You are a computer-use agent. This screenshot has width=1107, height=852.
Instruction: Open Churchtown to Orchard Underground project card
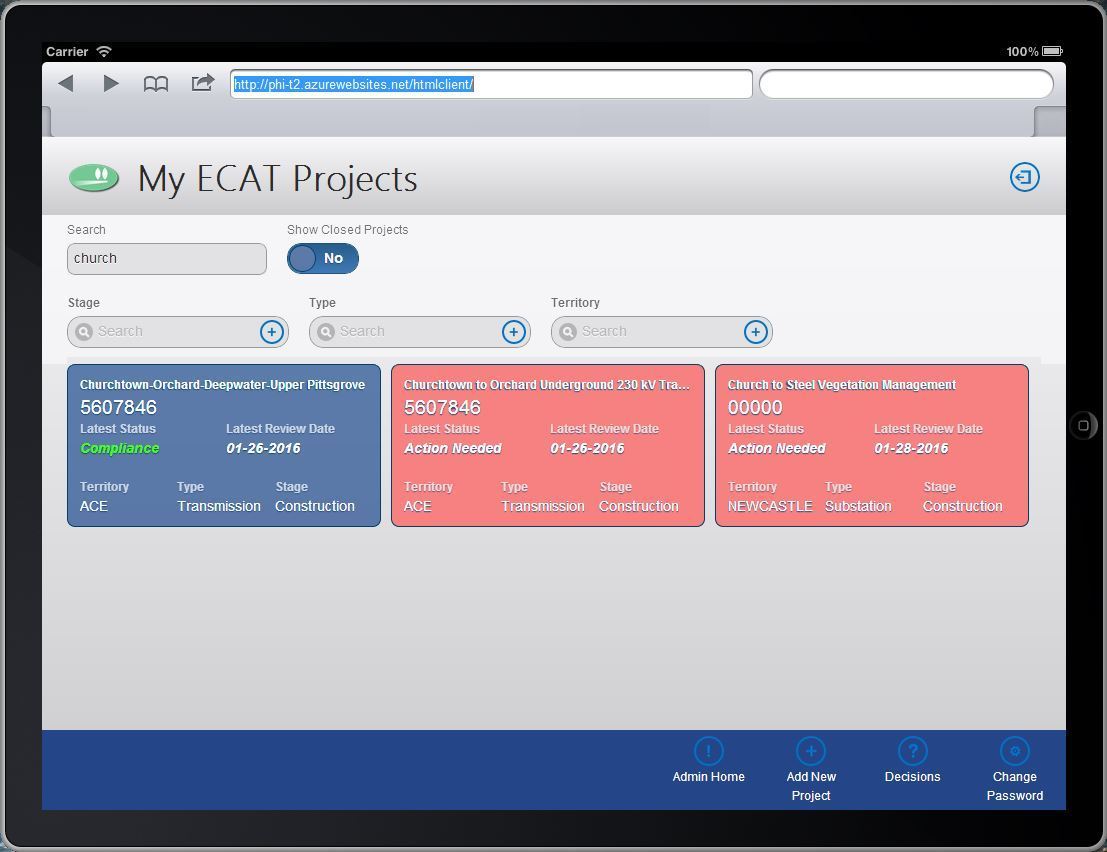pos(548,445)
